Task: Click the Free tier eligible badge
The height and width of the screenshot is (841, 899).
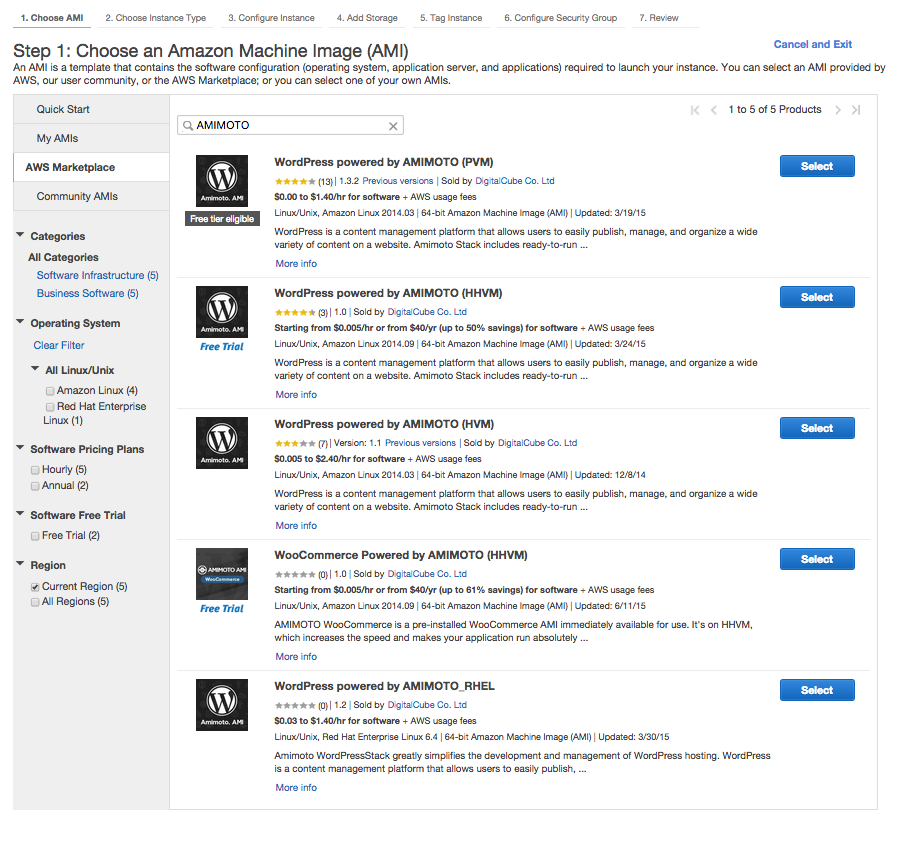Action: [222, 219]
